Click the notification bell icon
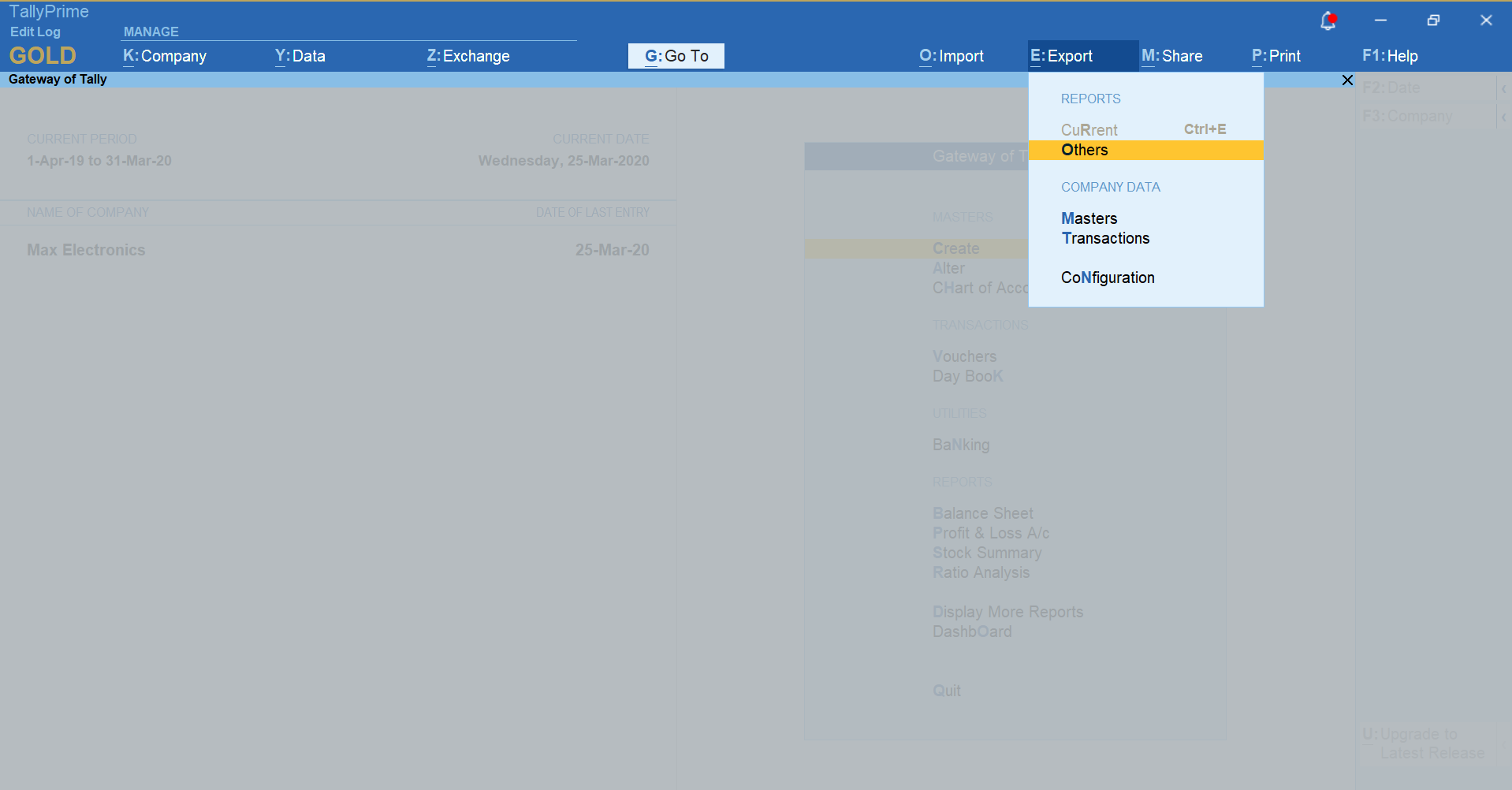This screenshot has width=1512, height=790. tap(1328, 21)
